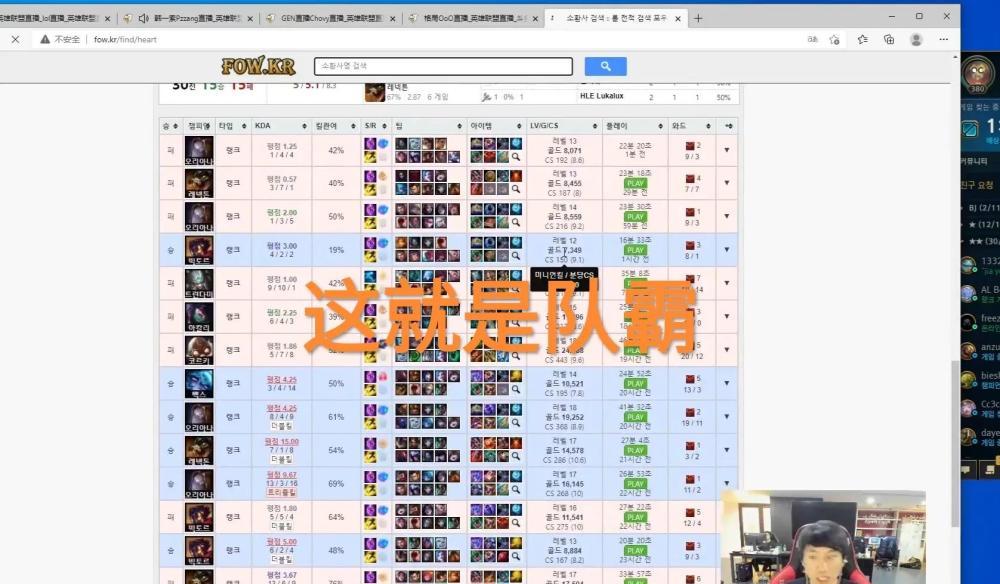Sort table by KDA column header
The height and width of the screenshot is (584, 1000).
281,126
